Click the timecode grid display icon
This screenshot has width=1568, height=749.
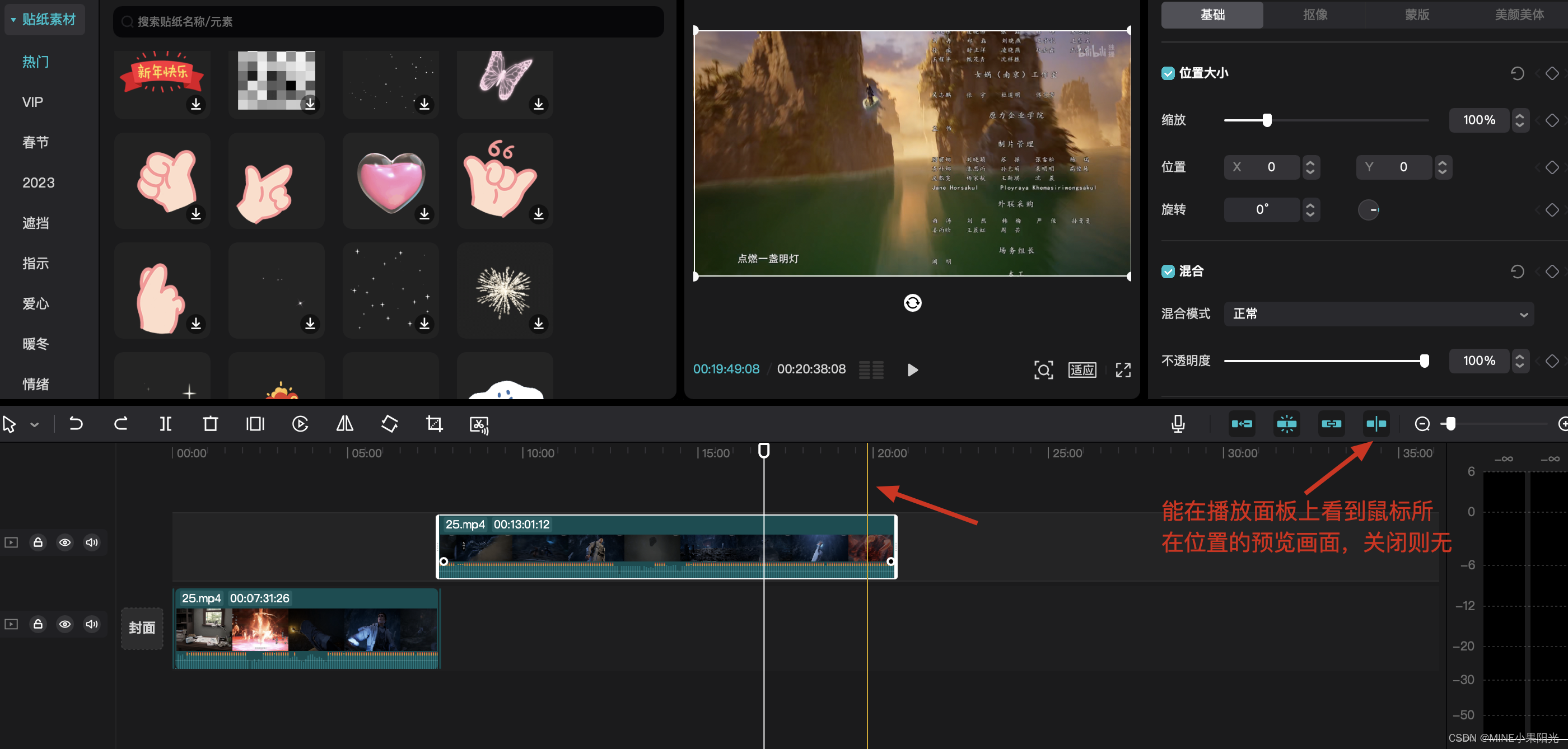coord(871,369)
